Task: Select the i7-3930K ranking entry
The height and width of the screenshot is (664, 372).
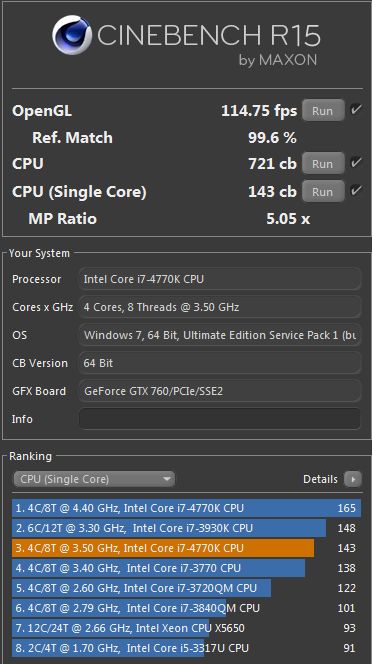Action: tap(186, 528)
